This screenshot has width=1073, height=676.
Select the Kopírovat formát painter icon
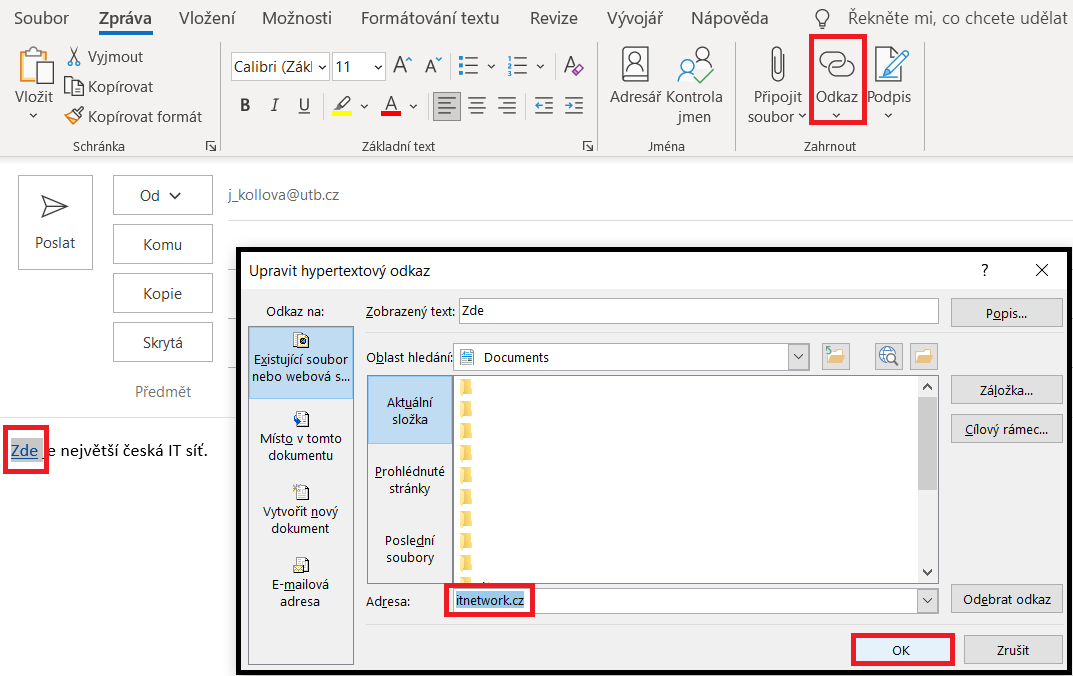point(73,115)
